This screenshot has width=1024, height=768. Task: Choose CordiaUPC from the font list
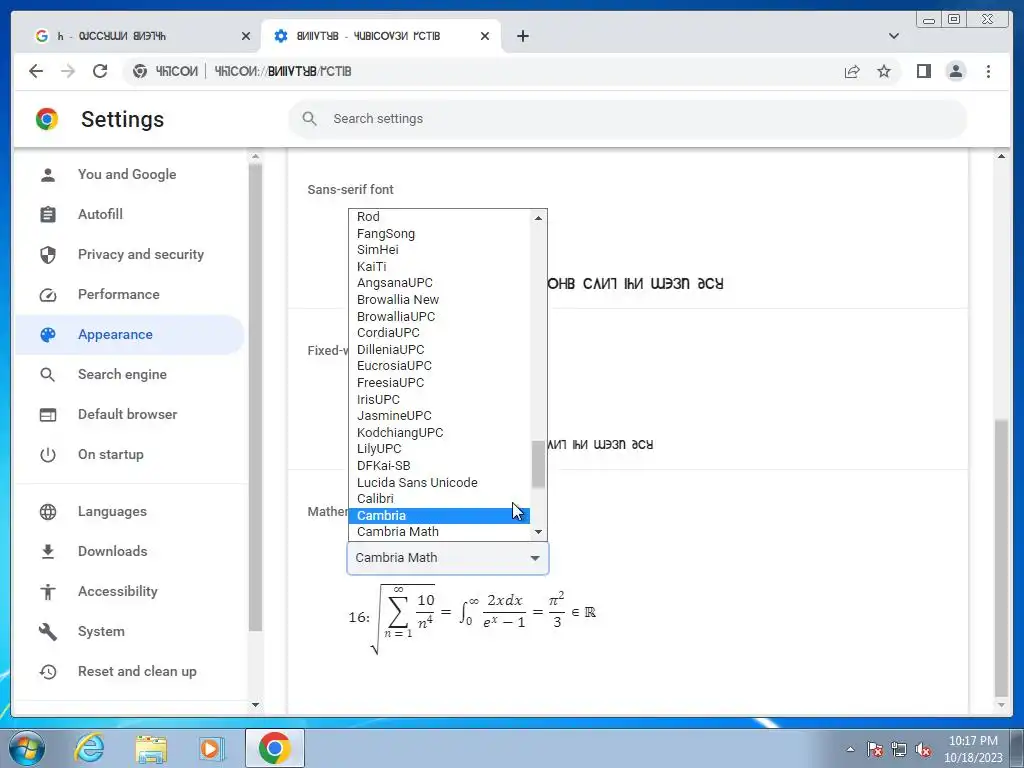point(440,332)
